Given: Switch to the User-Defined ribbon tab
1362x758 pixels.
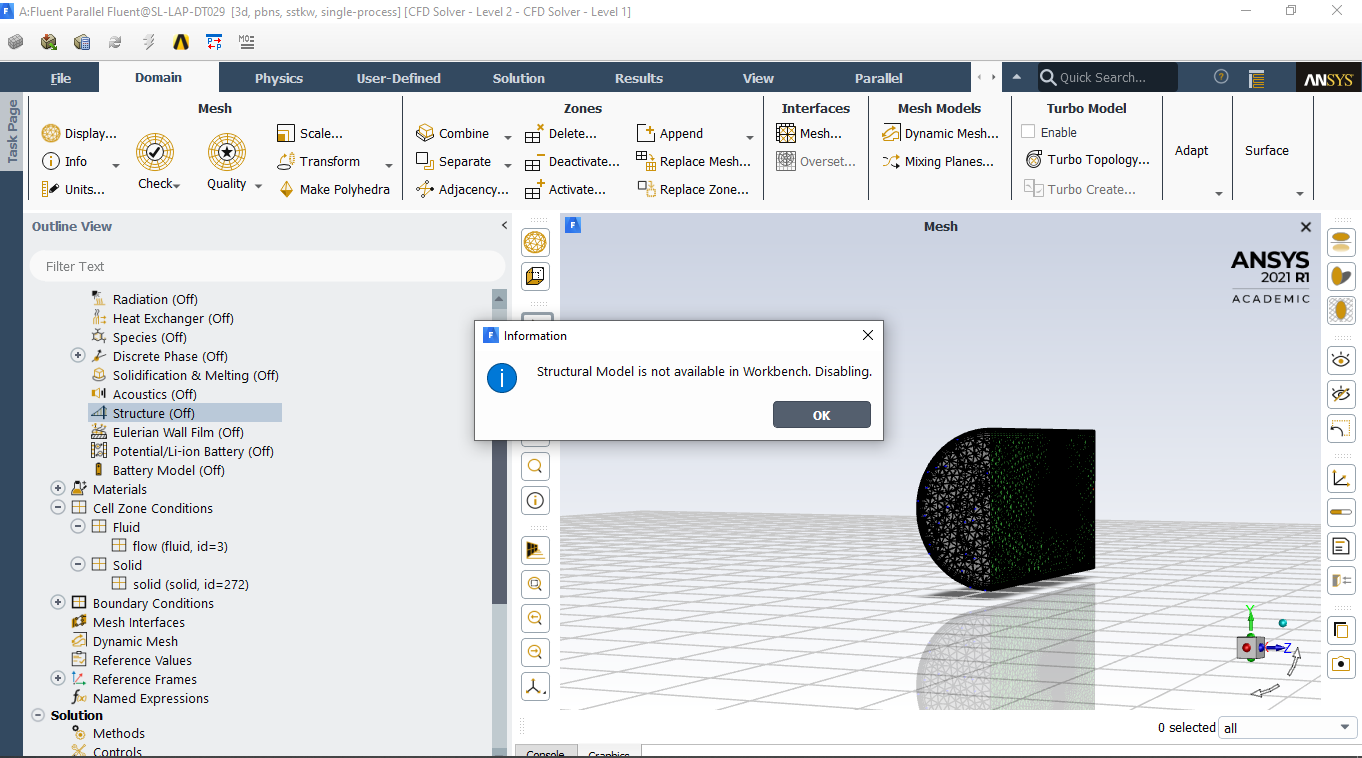Looking at the screenshot, I should pos(398,78).
